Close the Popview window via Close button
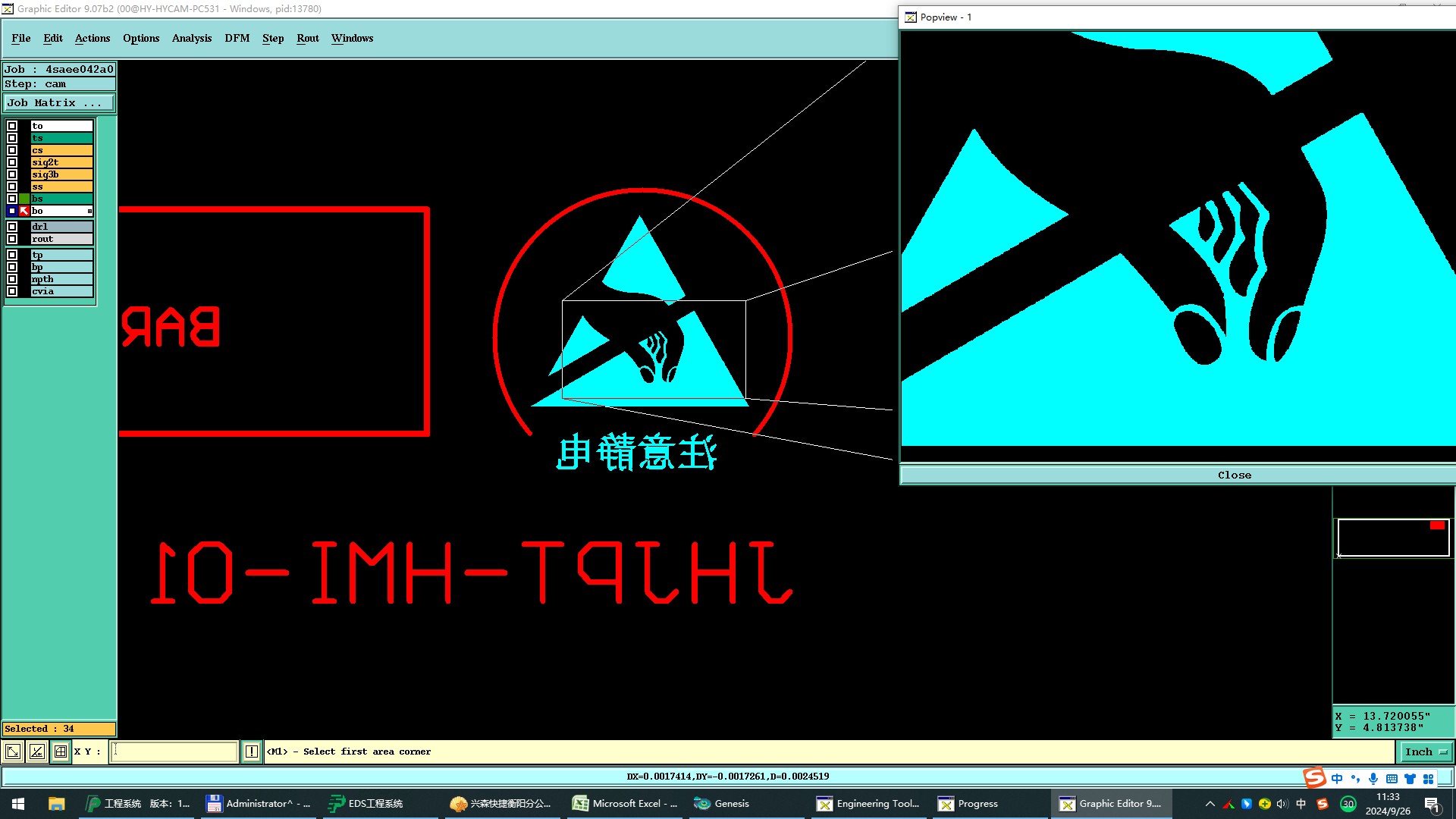The image size is (1456, 819). pyautogui.click(x=1234, y=475)
